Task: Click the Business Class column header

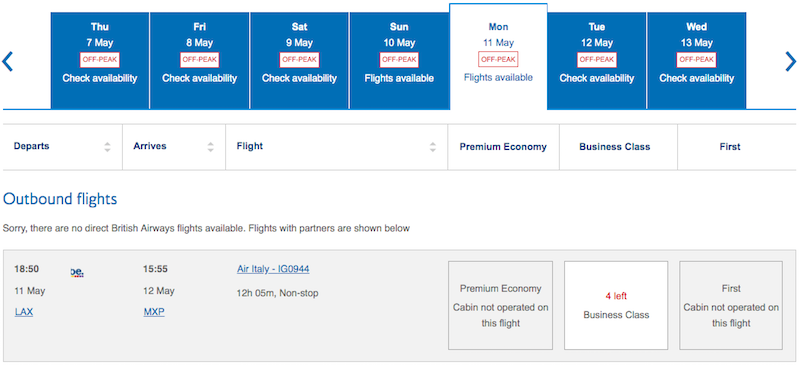Action: pyautogui.click(x=615, y=147)
